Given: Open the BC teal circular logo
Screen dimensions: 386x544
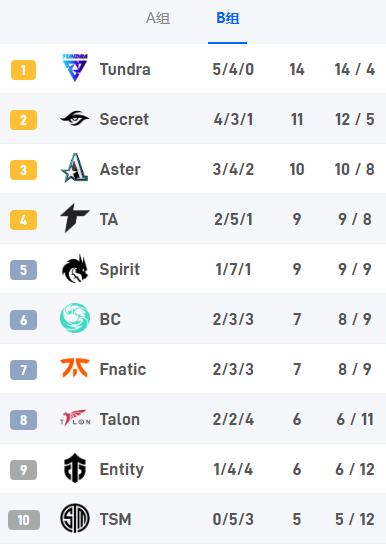Looking at the screenshot, I should (75, 318).
